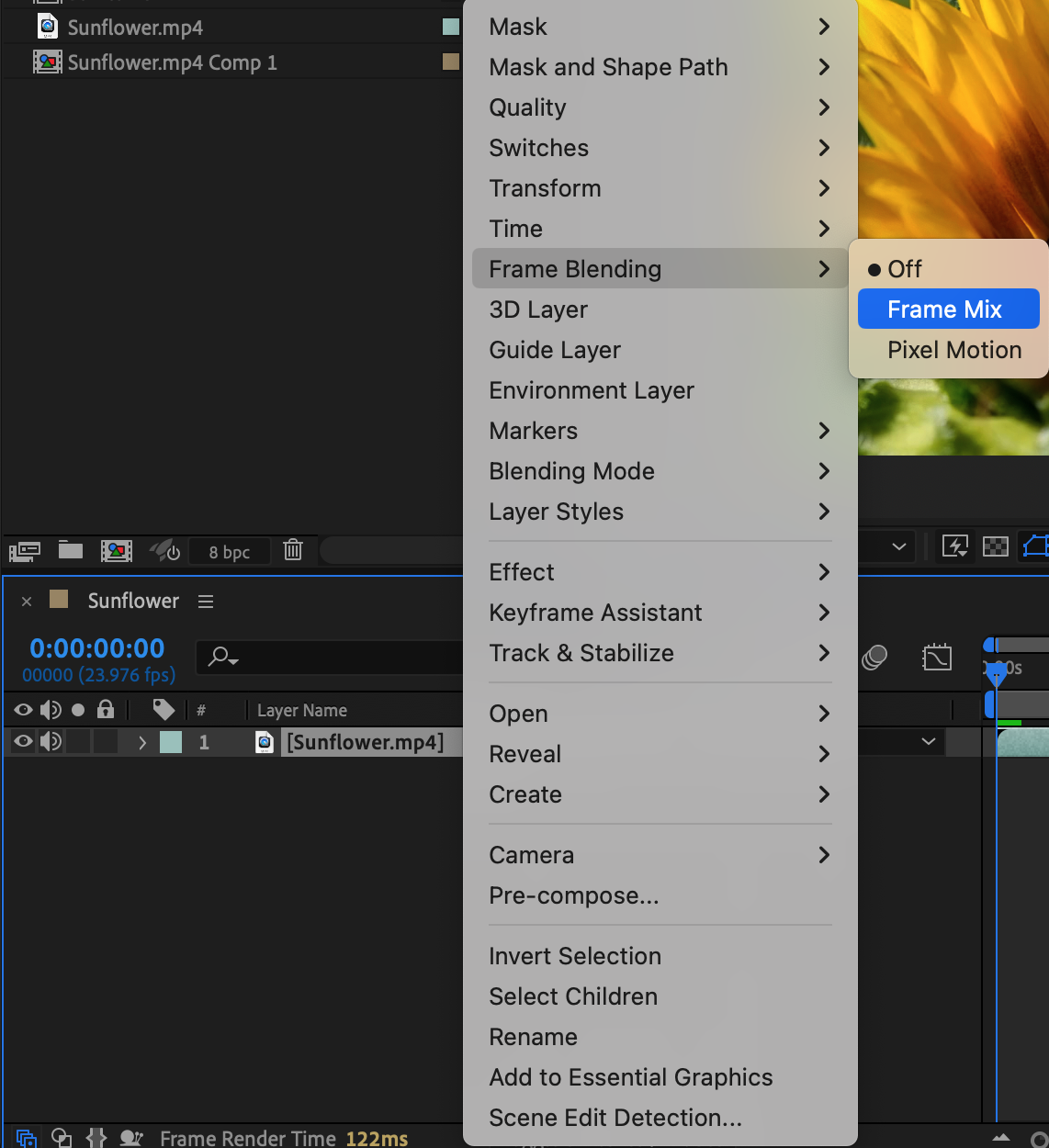Viewport: 1049px width, 1148px height.
Task: Click the New Composition icon
Action: click(117, 550)
